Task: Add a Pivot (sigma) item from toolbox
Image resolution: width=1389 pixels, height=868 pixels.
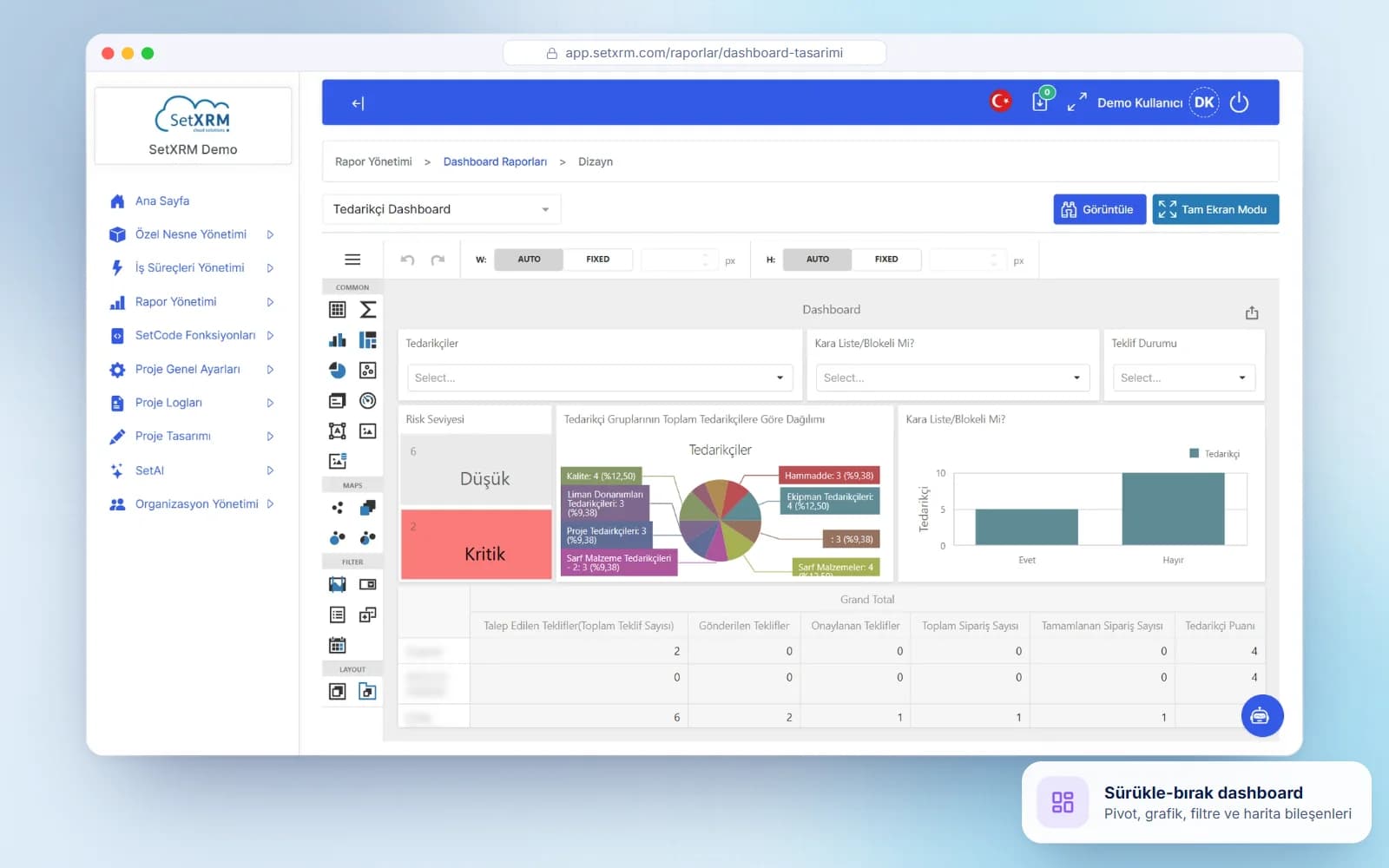Action: pos(368,309)
